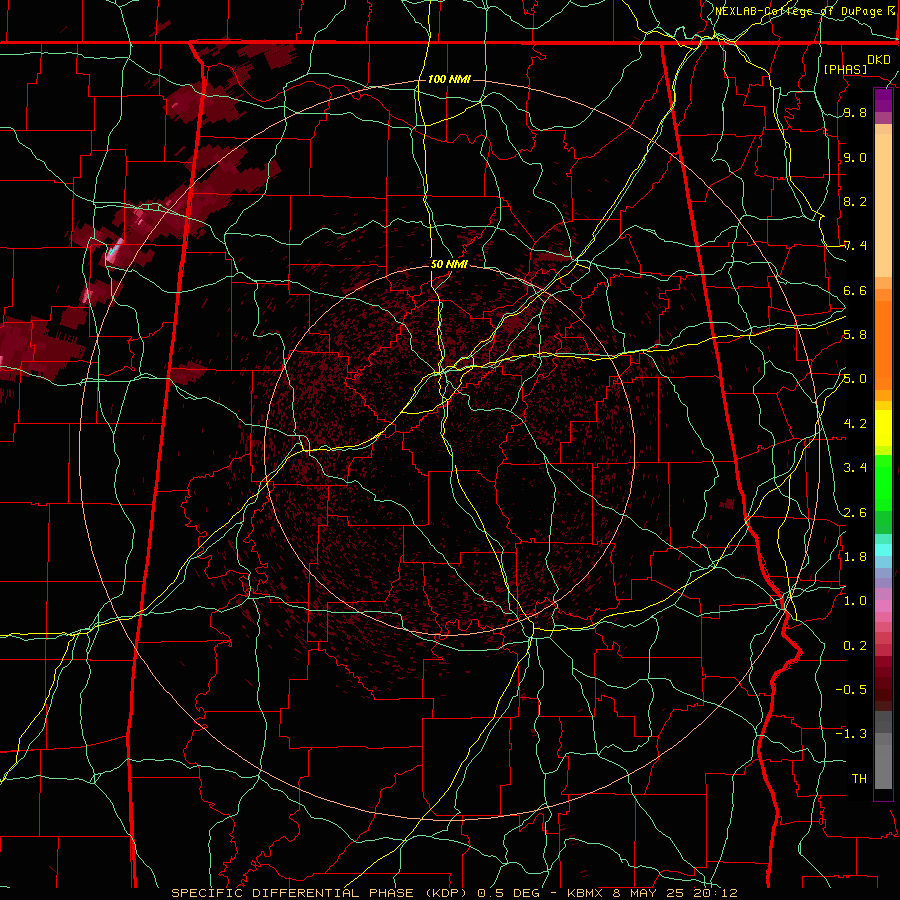Viewport: 900px width, 900px height.
Task: Click the 0.2 scale value
Action: click(x=855, y=646)
